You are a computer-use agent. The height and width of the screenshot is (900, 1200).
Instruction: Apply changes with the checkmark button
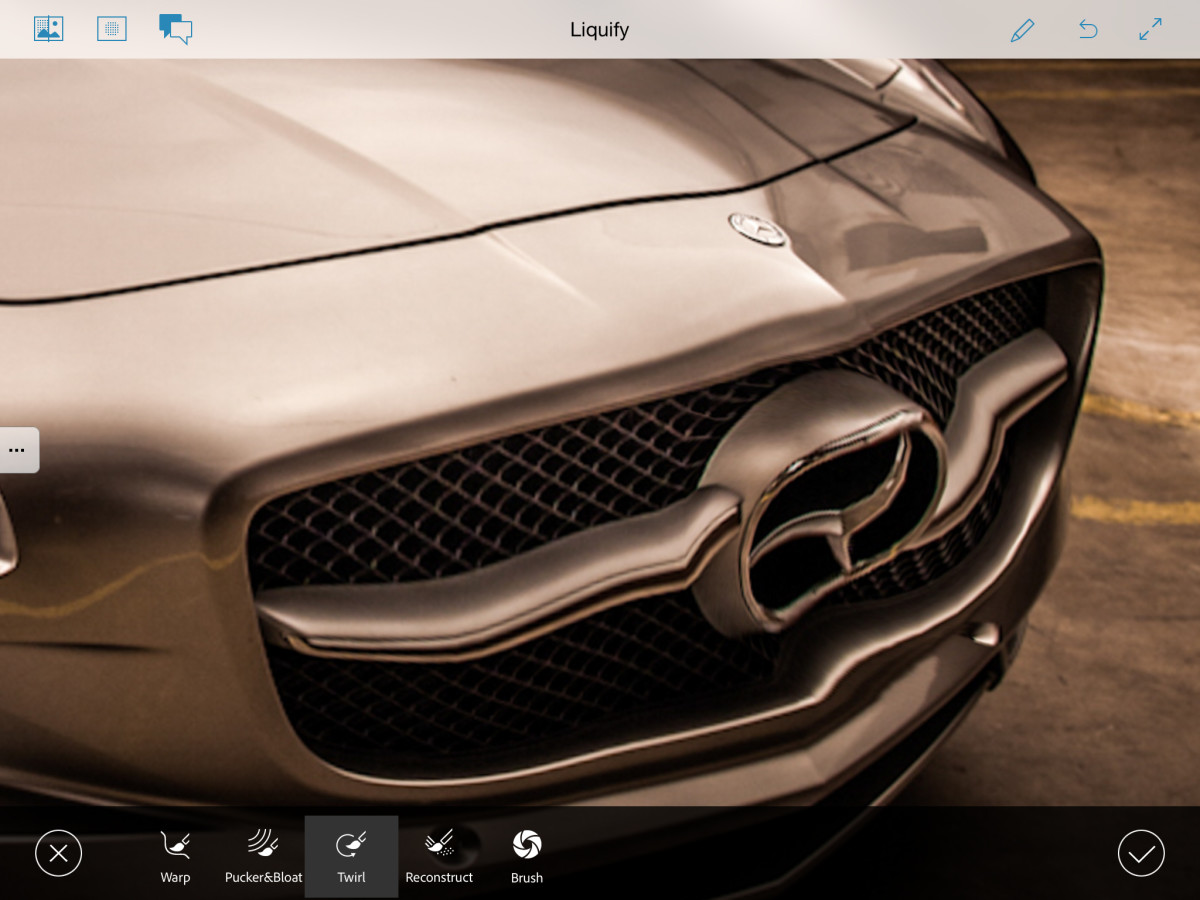1141,853
